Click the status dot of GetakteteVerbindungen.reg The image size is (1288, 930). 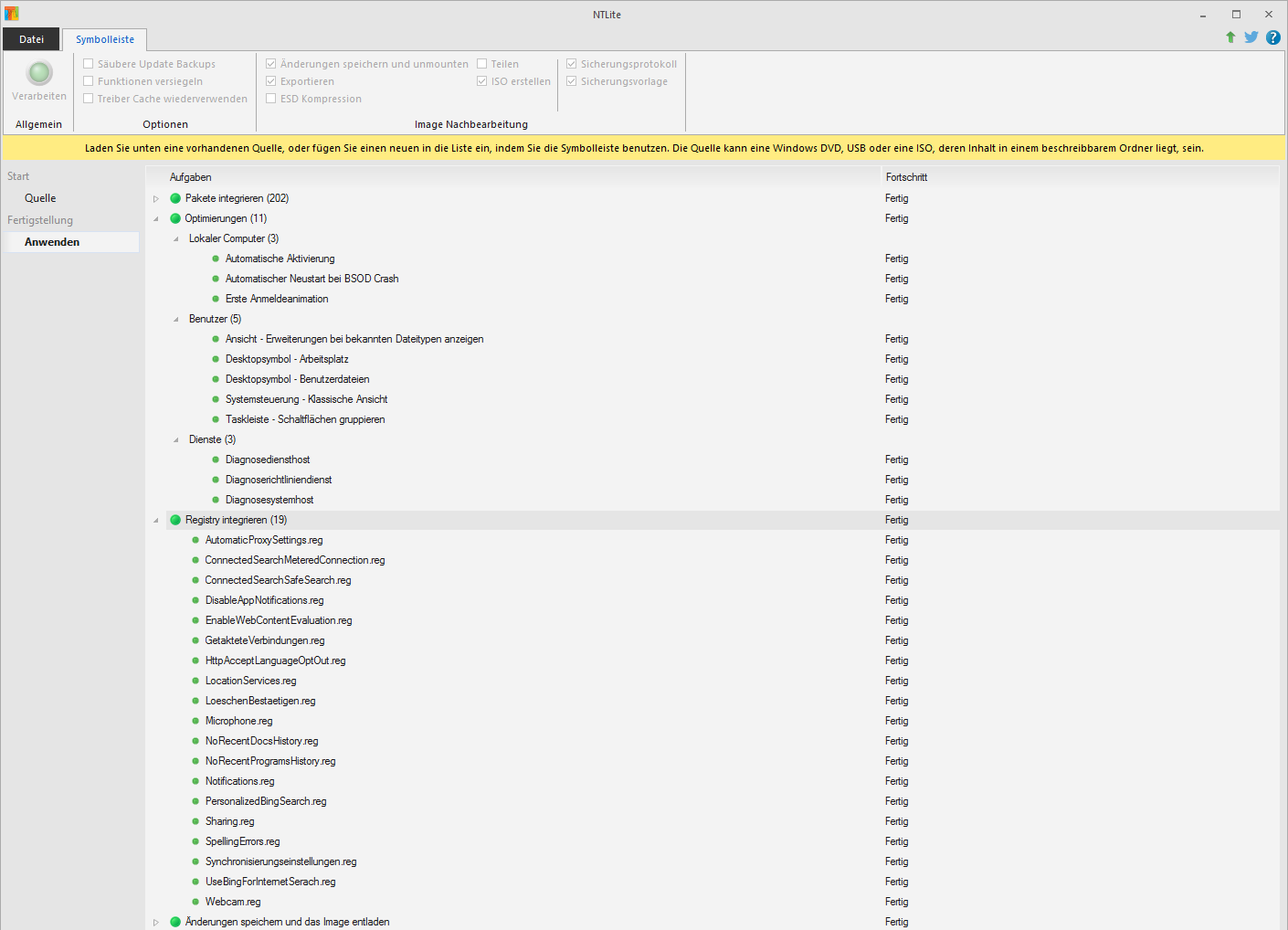(x=195, y=640)
